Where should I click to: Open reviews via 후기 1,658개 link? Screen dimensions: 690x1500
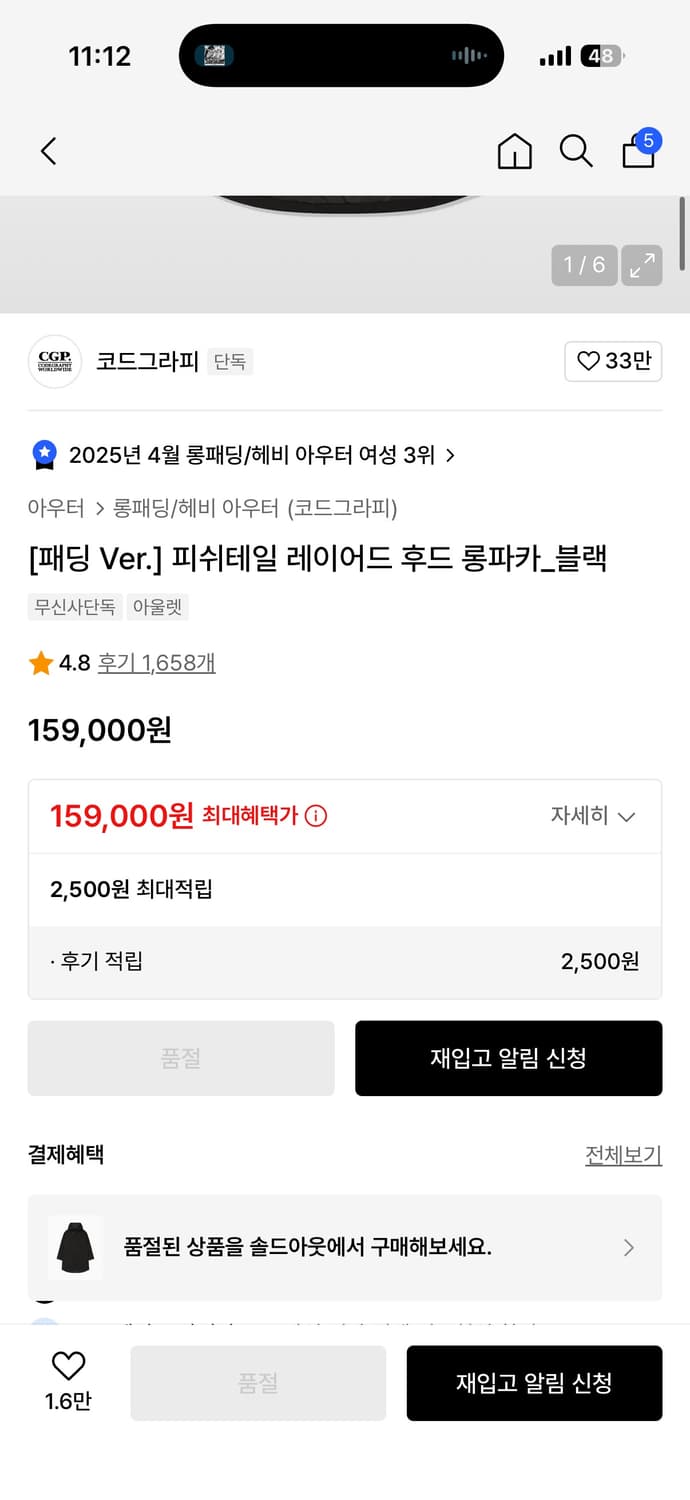click(156, 662)
